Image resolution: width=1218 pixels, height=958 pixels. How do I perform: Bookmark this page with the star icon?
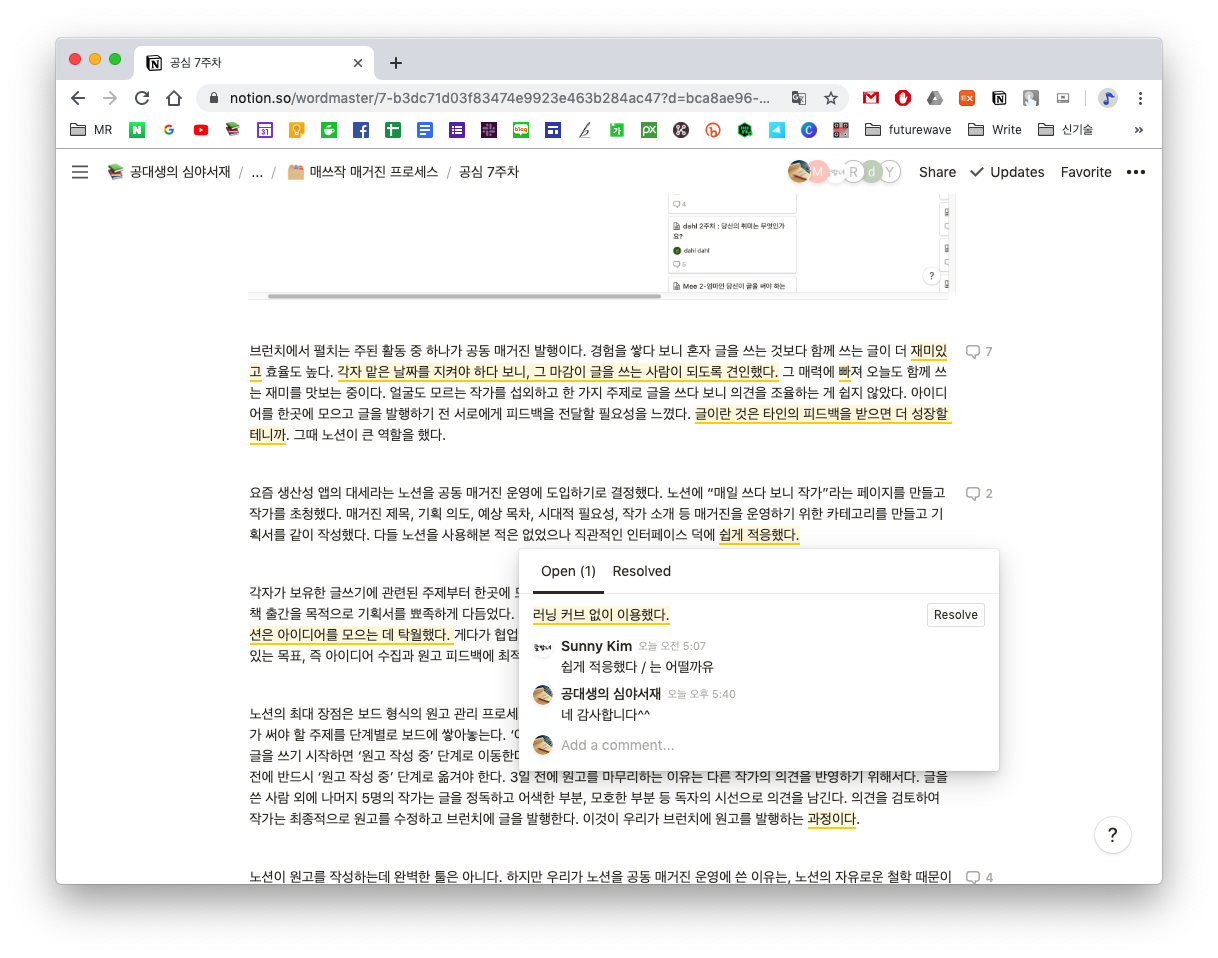tap(830, 98)
